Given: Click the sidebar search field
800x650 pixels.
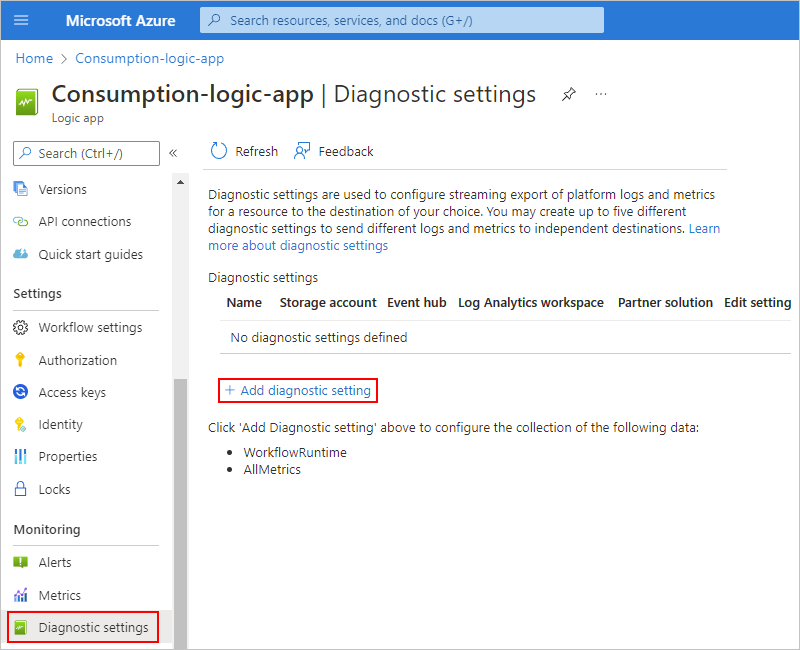Looking at the screenshot, I should coord(85,153).
